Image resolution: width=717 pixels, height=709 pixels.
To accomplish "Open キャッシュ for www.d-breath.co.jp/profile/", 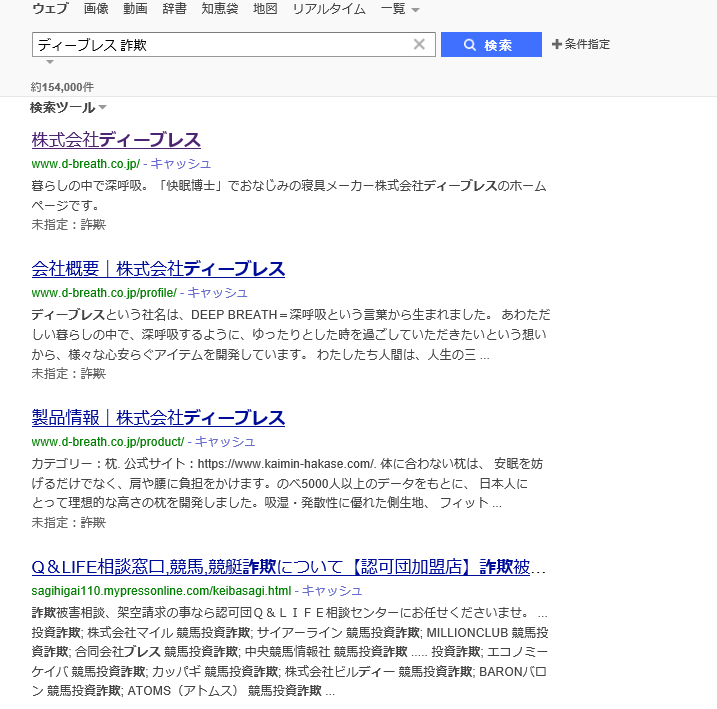I will [x=217, y=293].
